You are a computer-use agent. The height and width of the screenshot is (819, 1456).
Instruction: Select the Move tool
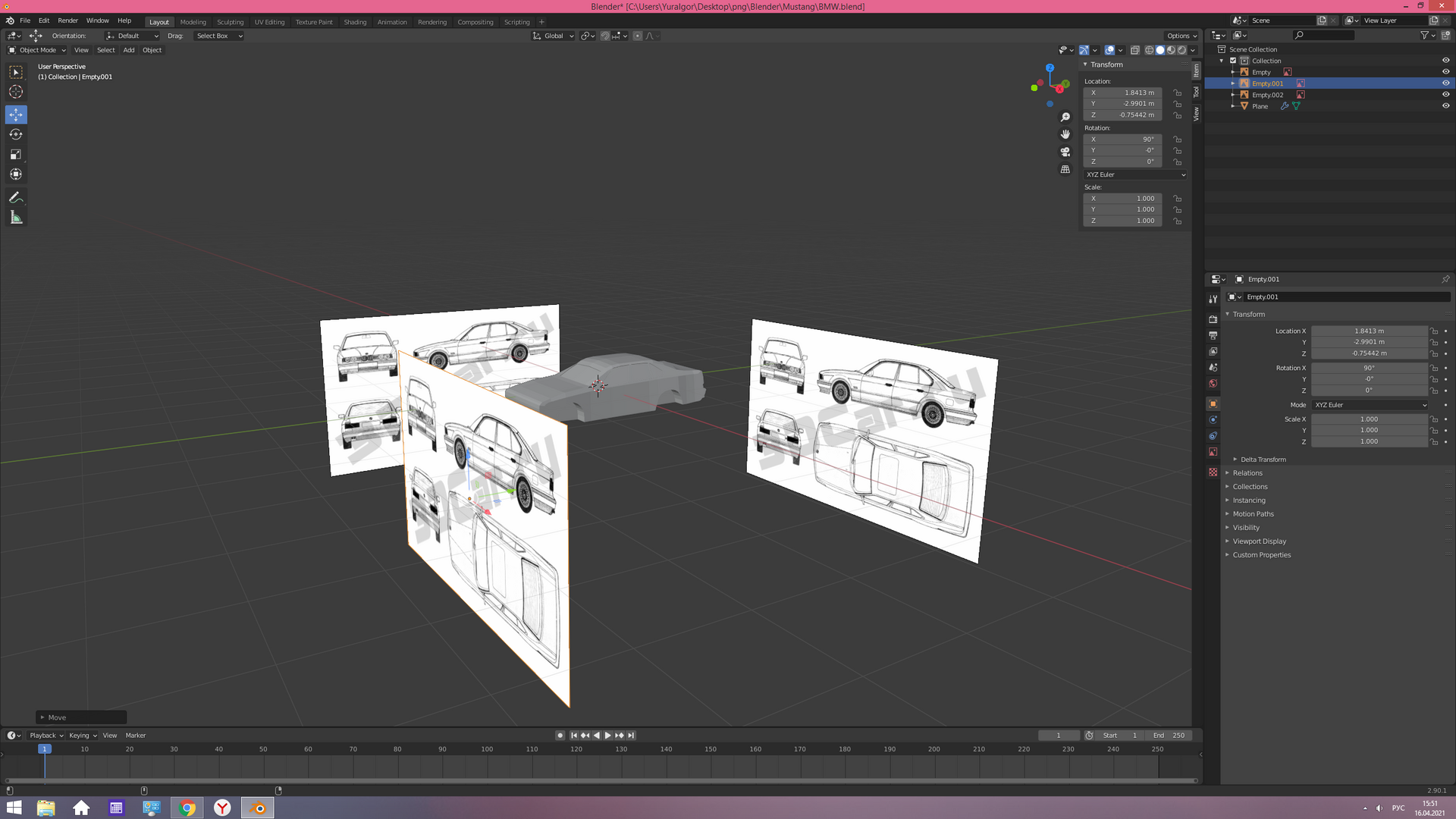click(x=16, y=115)
